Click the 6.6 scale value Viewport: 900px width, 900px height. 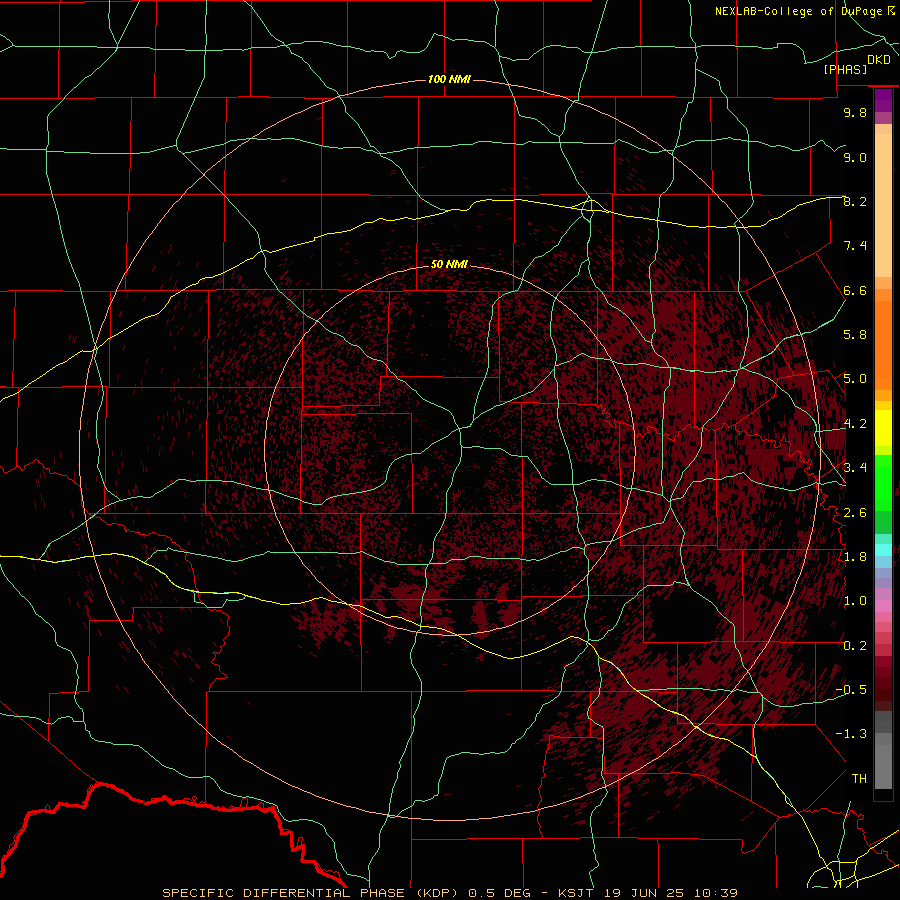855,290
